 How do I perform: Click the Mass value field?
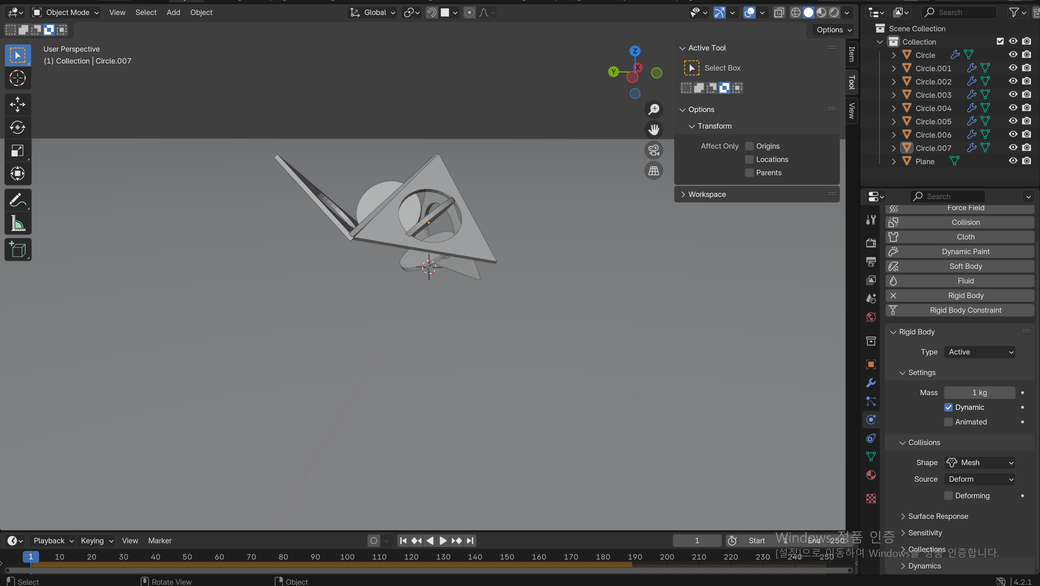point(979,393)
